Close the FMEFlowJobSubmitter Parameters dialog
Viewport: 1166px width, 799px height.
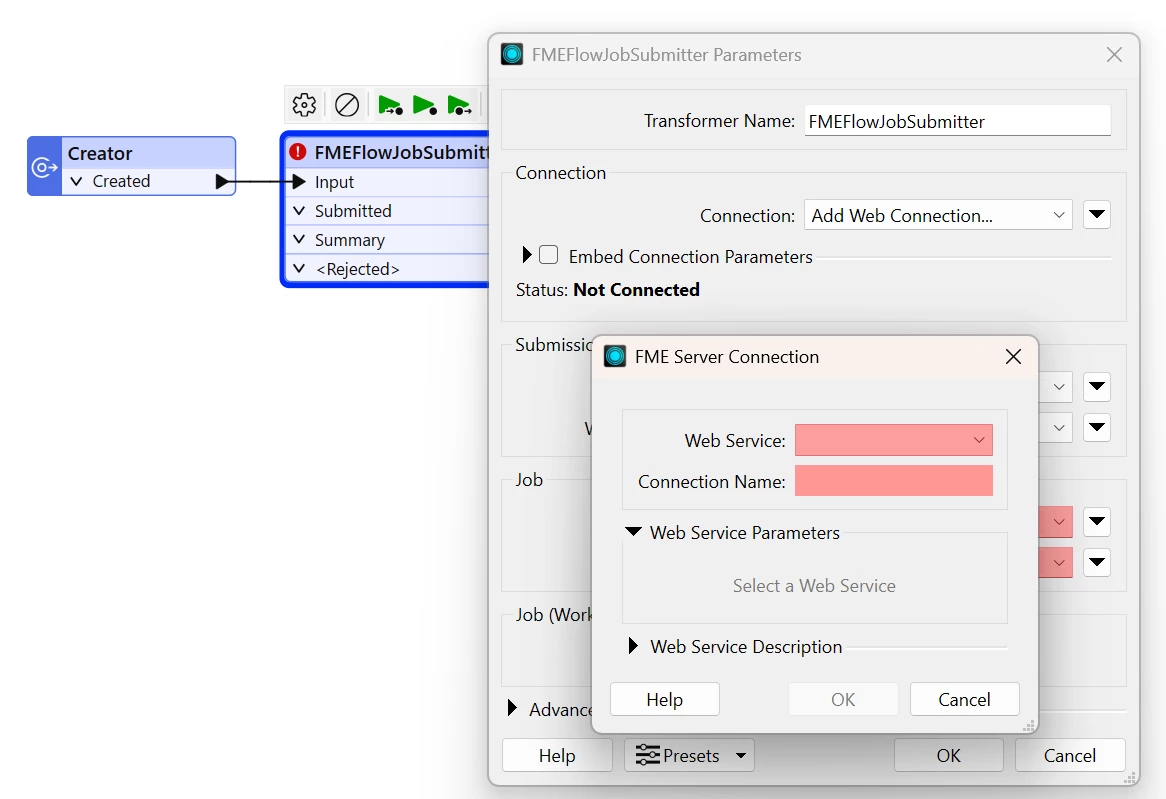point(1114,54)
